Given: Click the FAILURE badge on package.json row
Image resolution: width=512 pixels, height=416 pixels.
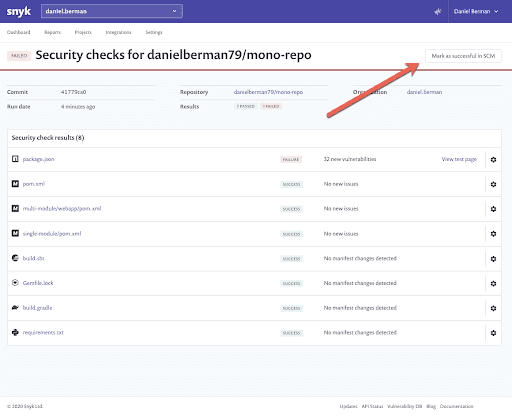Looking at the screenshot, I should 291,160.
